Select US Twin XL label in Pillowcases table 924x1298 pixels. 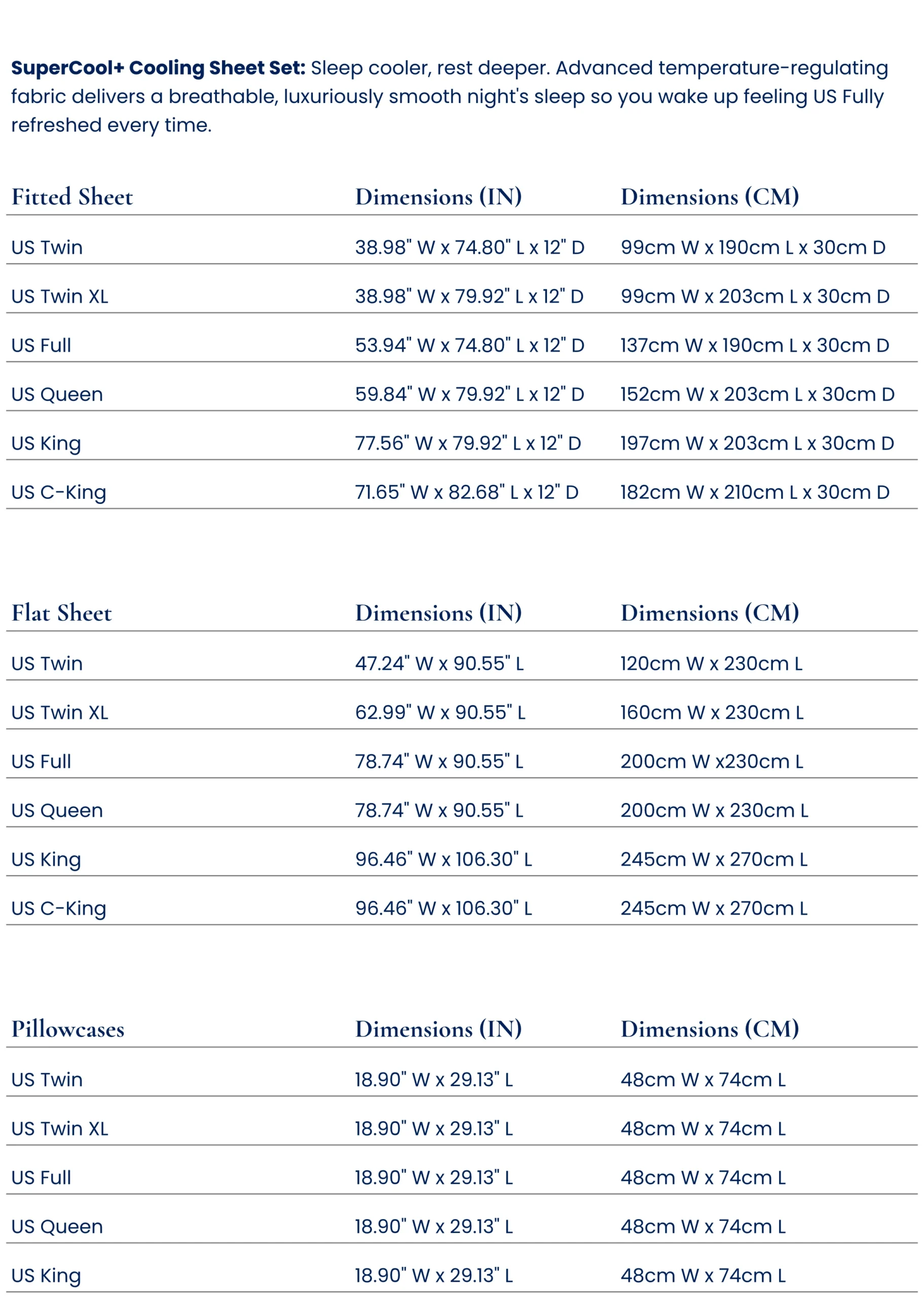pyautogui.click(x=60, y=1129)
